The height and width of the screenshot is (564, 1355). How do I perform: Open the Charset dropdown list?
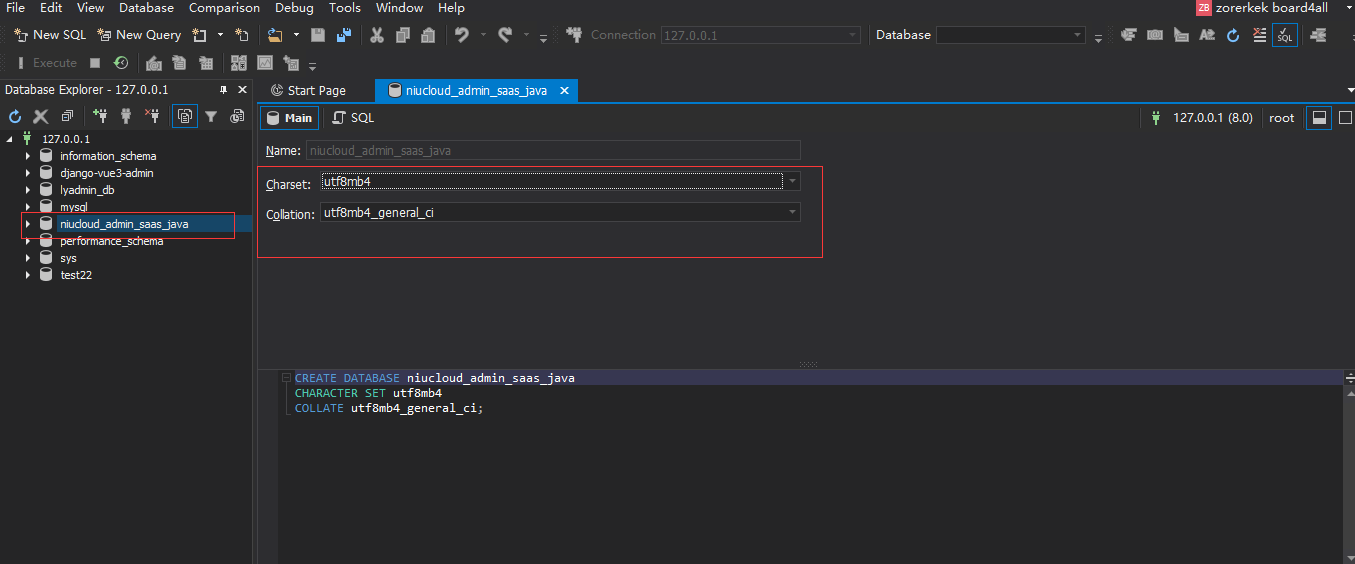[792, 182]
